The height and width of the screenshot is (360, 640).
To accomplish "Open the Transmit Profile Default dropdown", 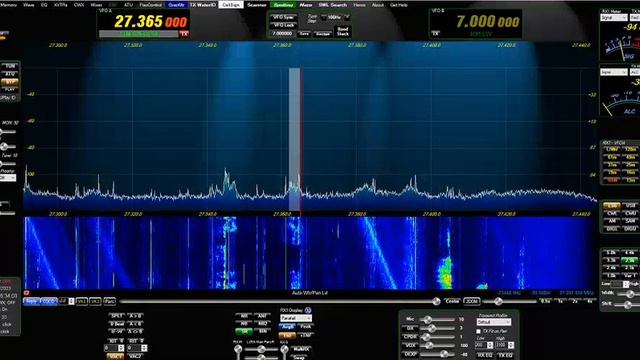I will coord(493,322).
